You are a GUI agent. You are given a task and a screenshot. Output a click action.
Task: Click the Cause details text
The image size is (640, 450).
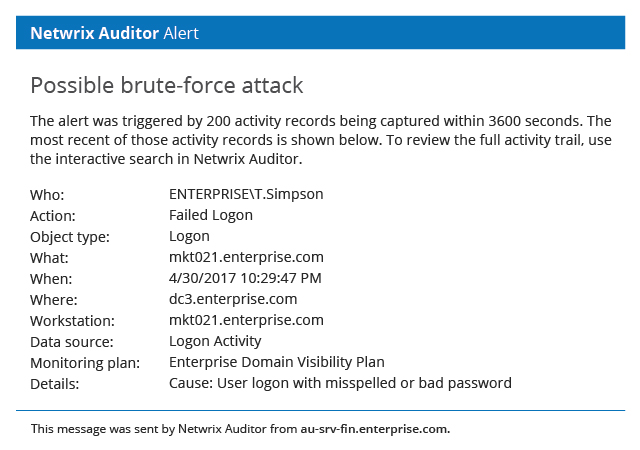340,383
